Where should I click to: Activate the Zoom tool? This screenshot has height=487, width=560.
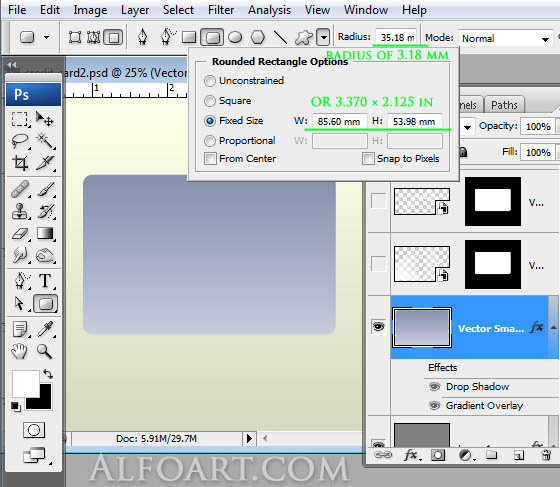tap(45, 352)
